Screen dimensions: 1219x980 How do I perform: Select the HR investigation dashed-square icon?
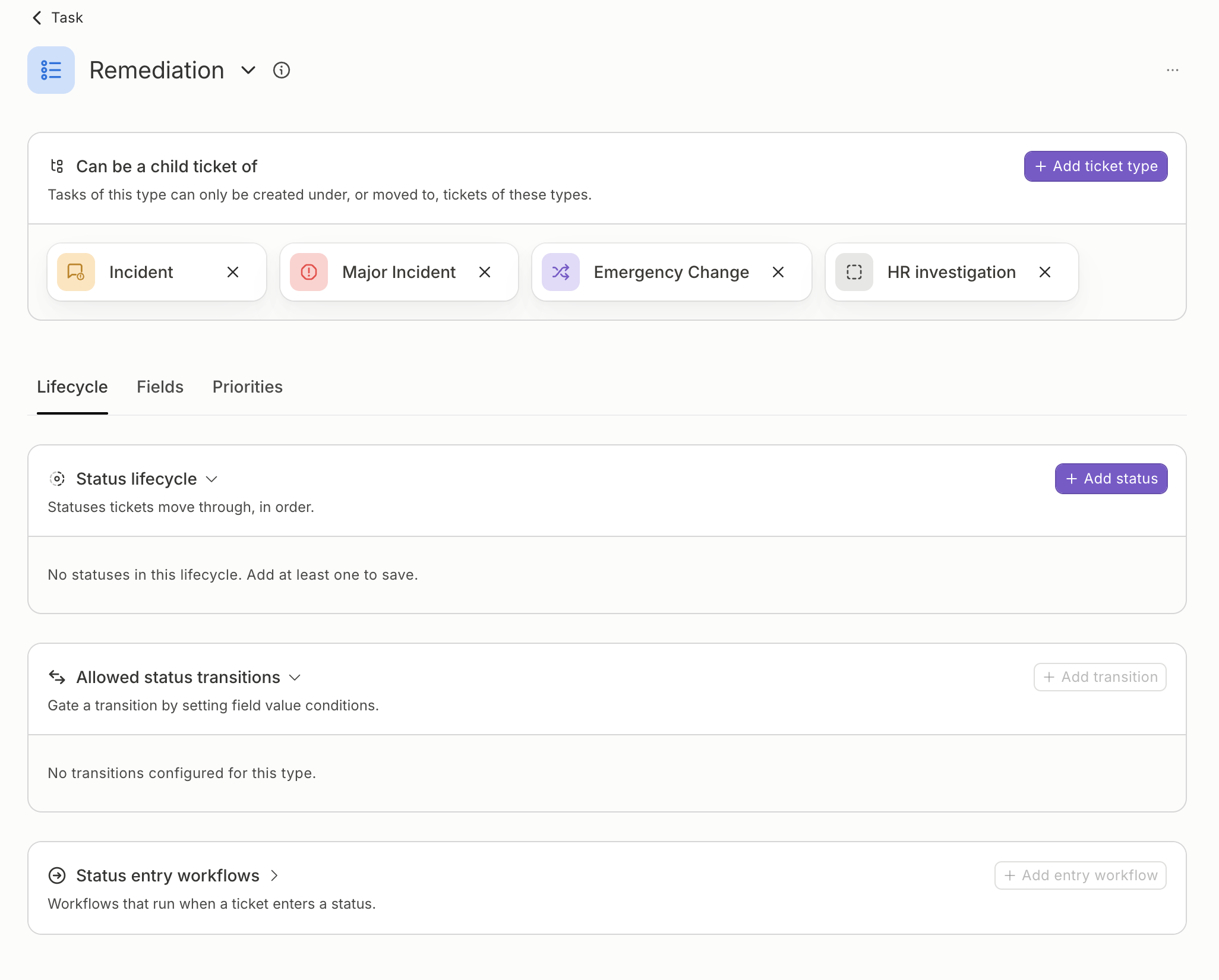(854, 272)
